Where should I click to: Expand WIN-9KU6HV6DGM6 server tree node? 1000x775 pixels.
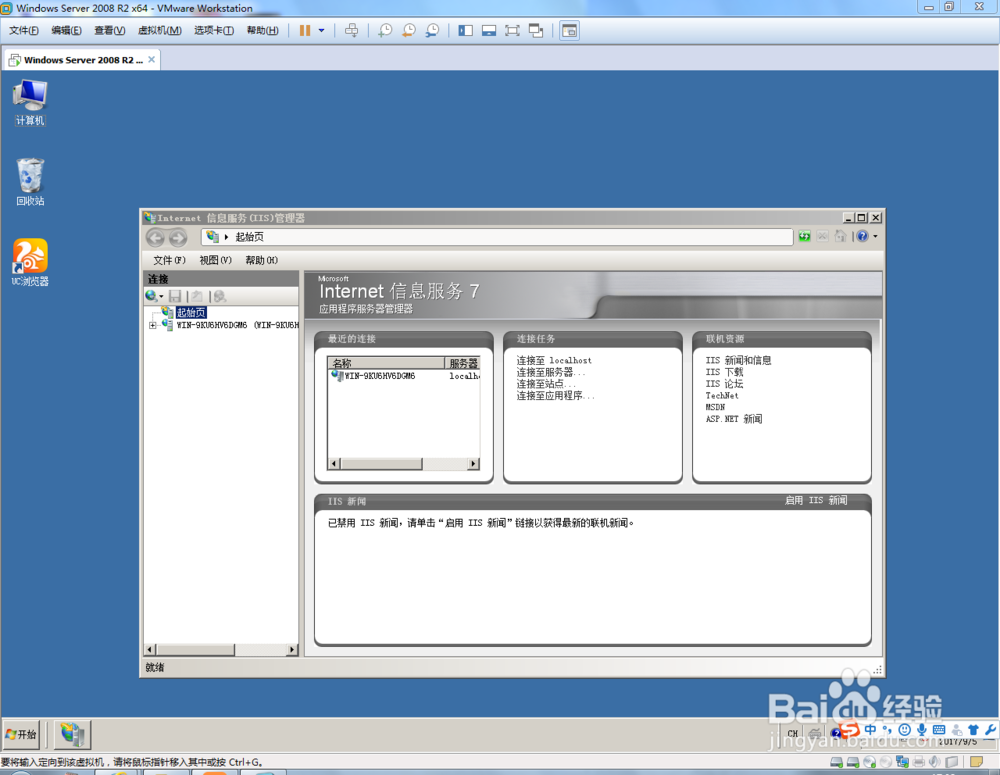[152, 325]
